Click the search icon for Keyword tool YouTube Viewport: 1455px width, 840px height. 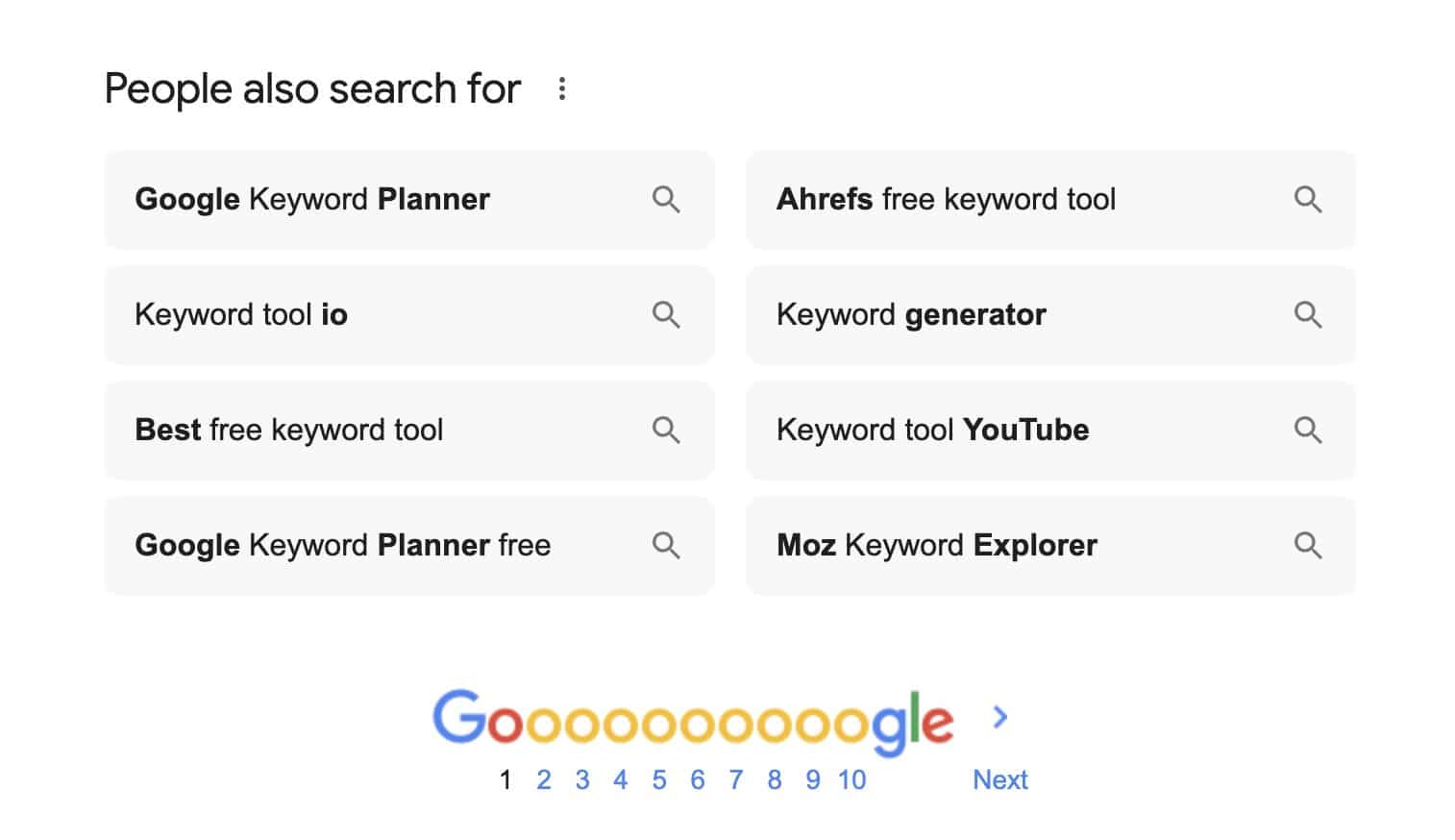(1309, 431)
